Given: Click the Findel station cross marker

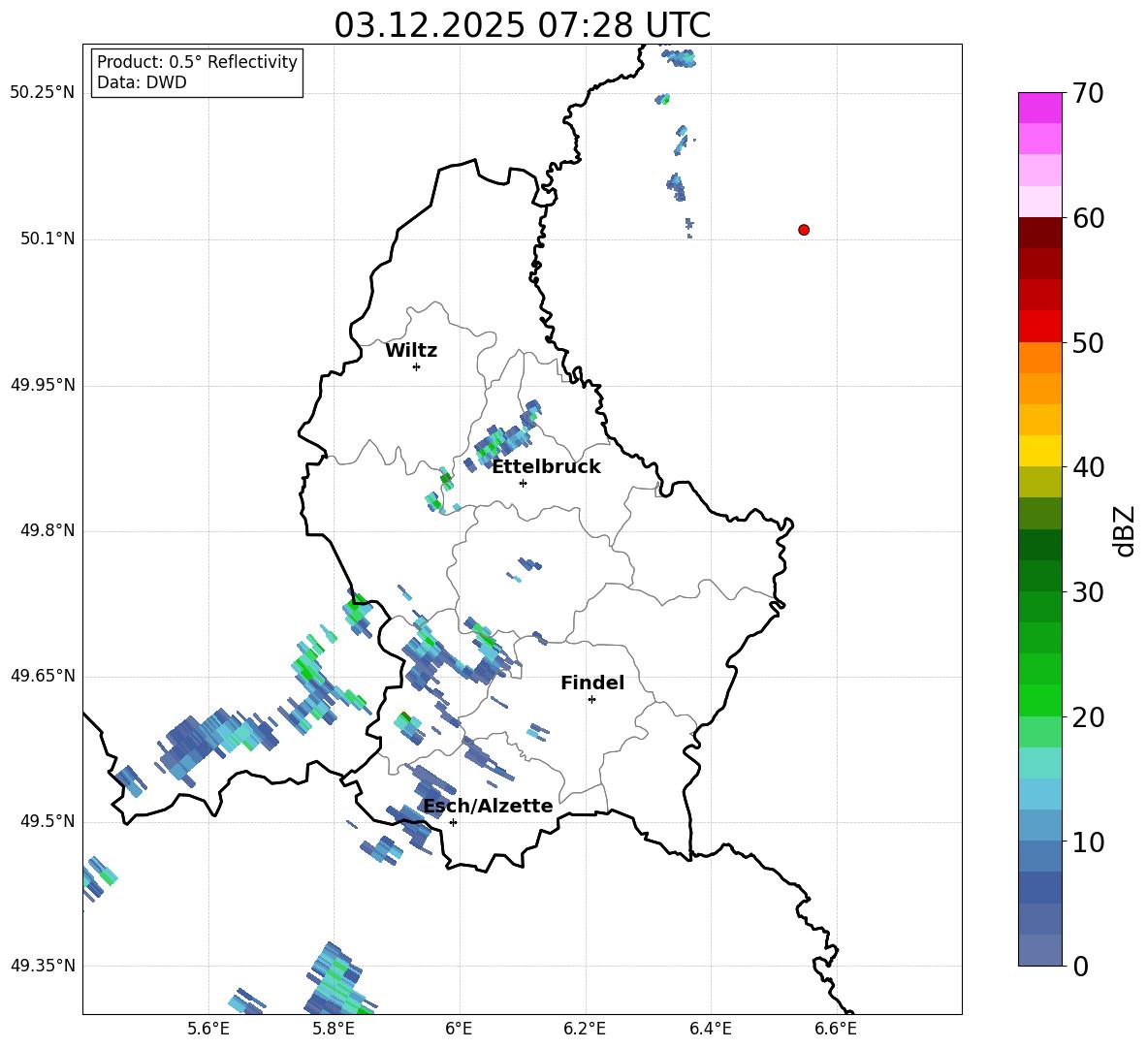Looking at the screenshot, I should click(x=591, y=700).
